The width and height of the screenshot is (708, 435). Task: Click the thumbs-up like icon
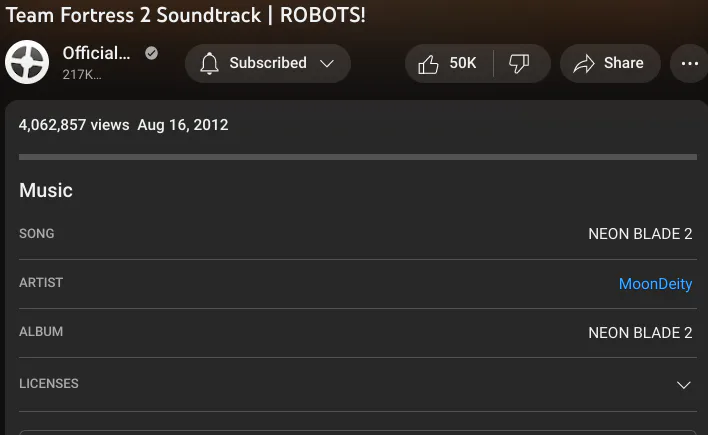428,64
